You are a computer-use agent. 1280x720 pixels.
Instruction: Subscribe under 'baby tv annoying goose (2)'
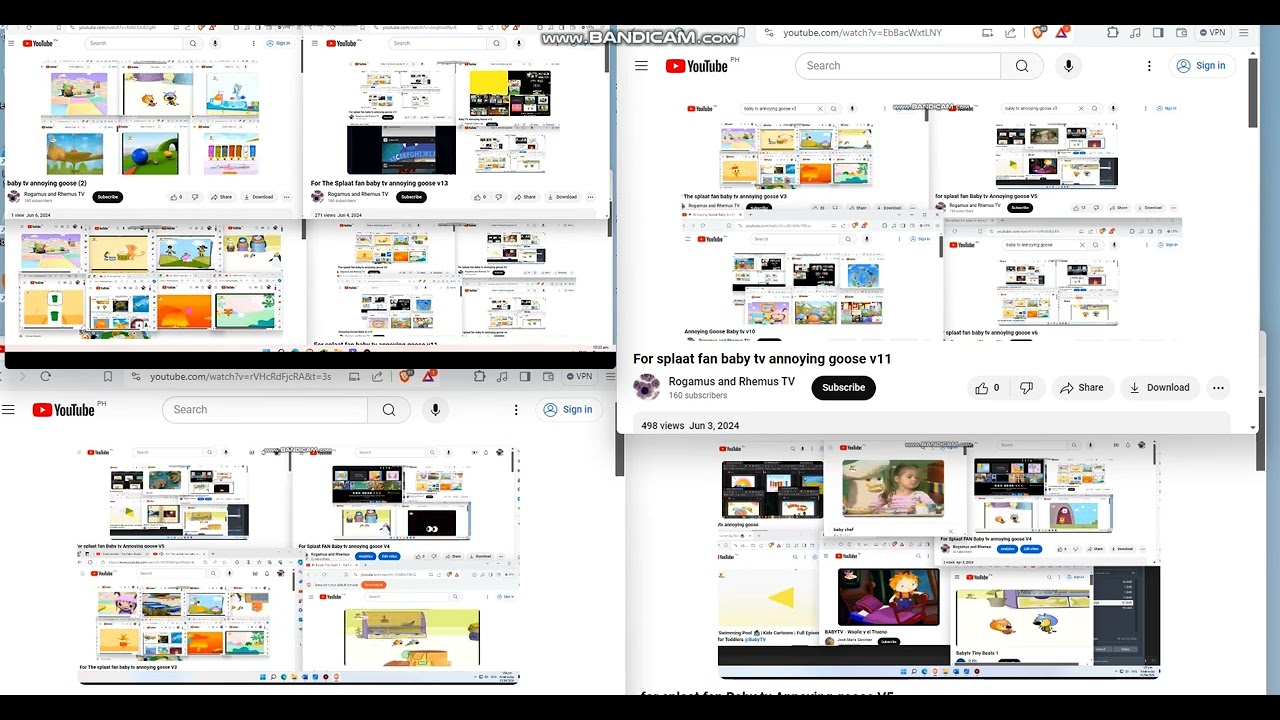(108, 197)
